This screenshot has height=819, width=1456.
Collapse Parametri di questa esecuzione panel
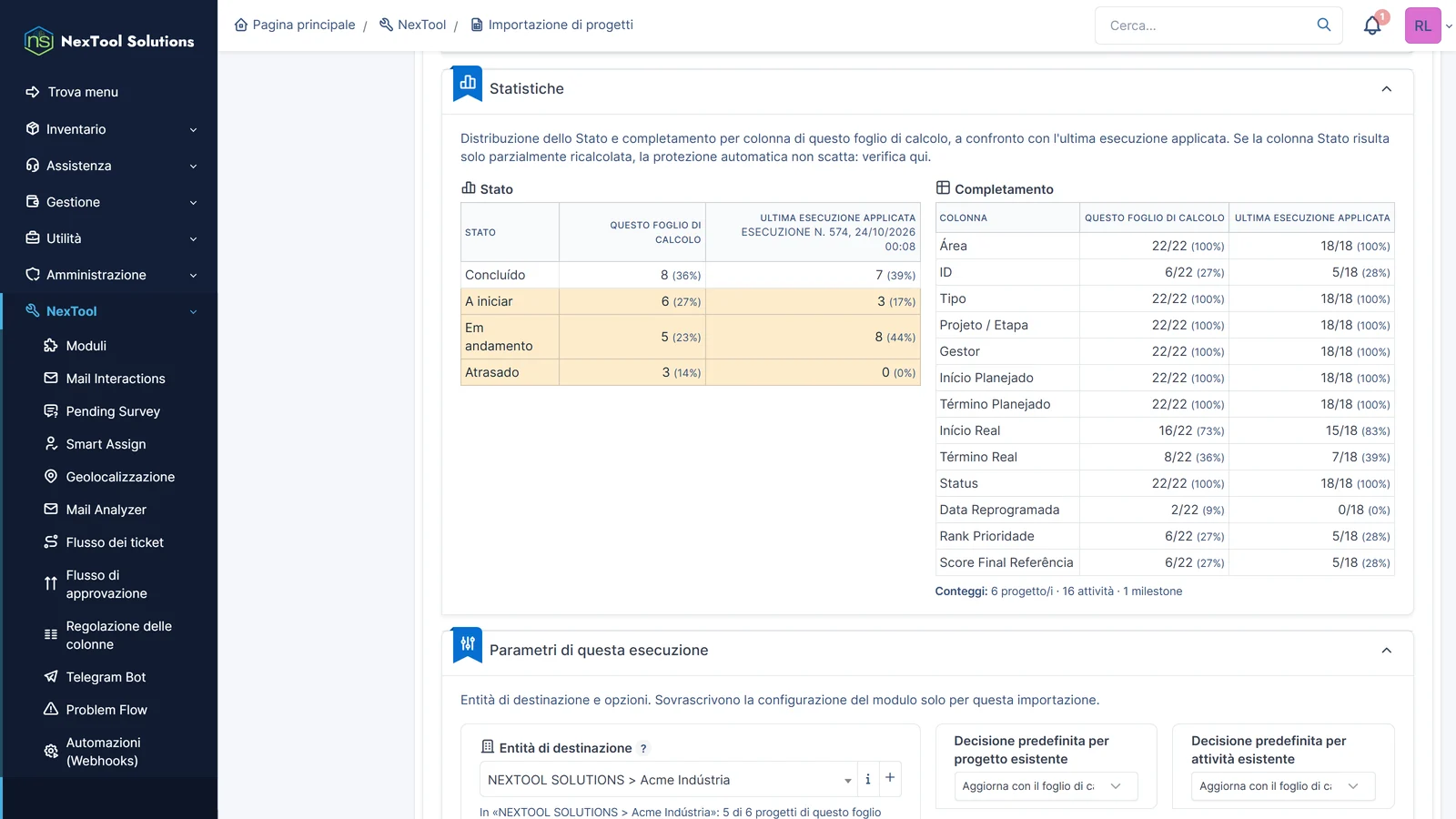(1387, 651)
